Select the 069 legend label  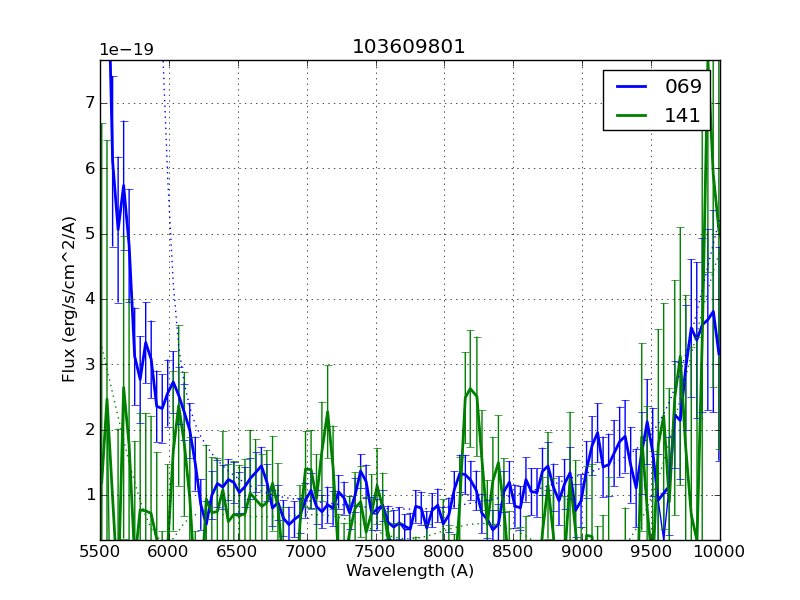[683, 86]
